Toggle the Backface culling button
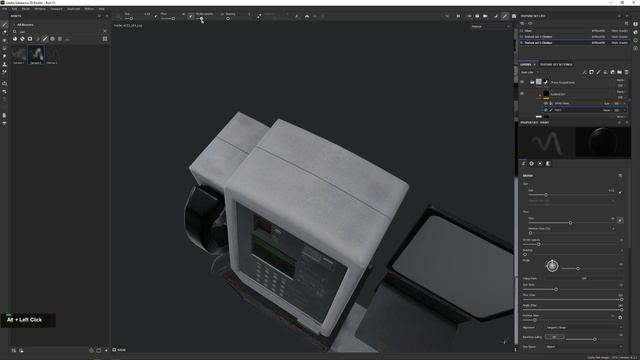Image resolution: width=640 pixels, height=360 pixels. click(554, 337)
